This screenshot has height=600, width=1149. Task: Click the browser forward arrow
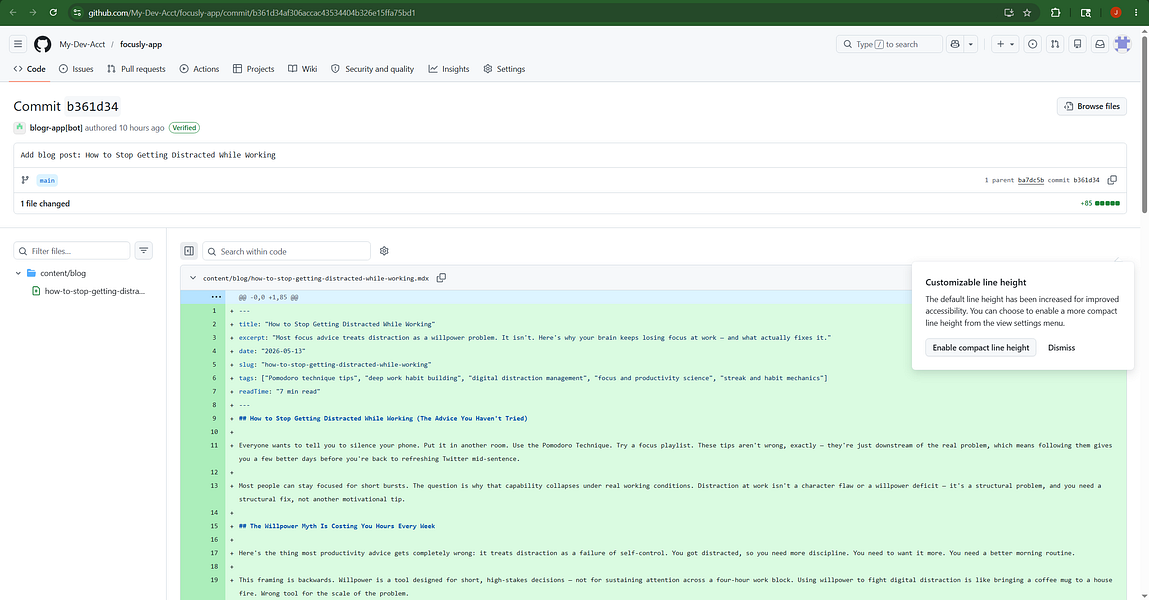[32, 12]
